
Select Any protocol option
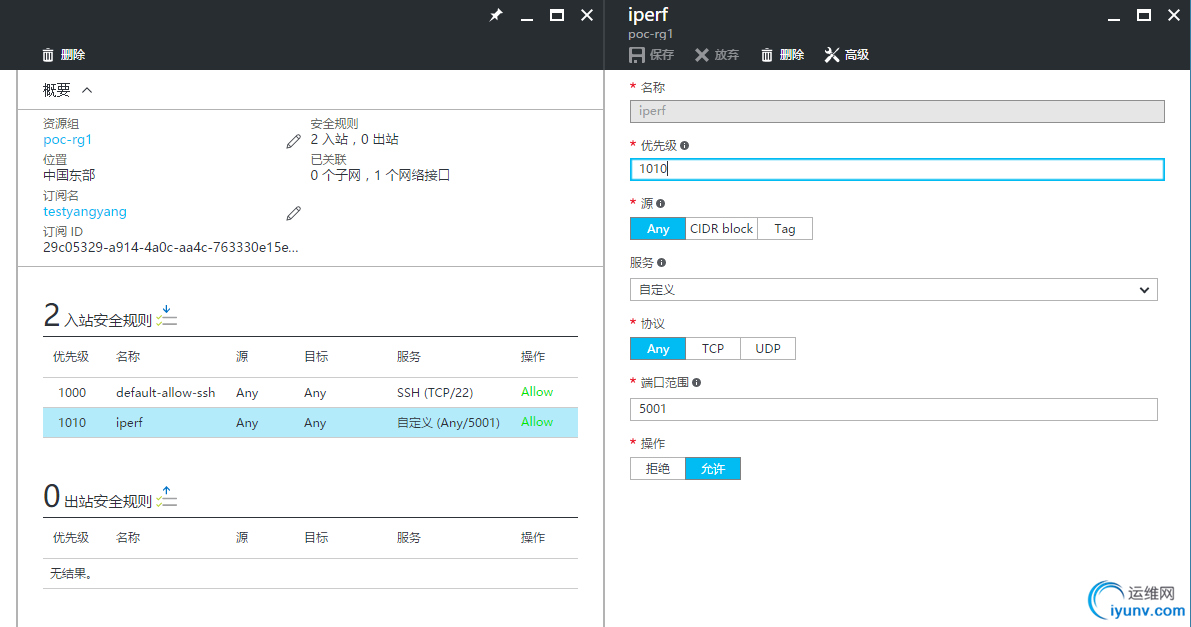658,349
